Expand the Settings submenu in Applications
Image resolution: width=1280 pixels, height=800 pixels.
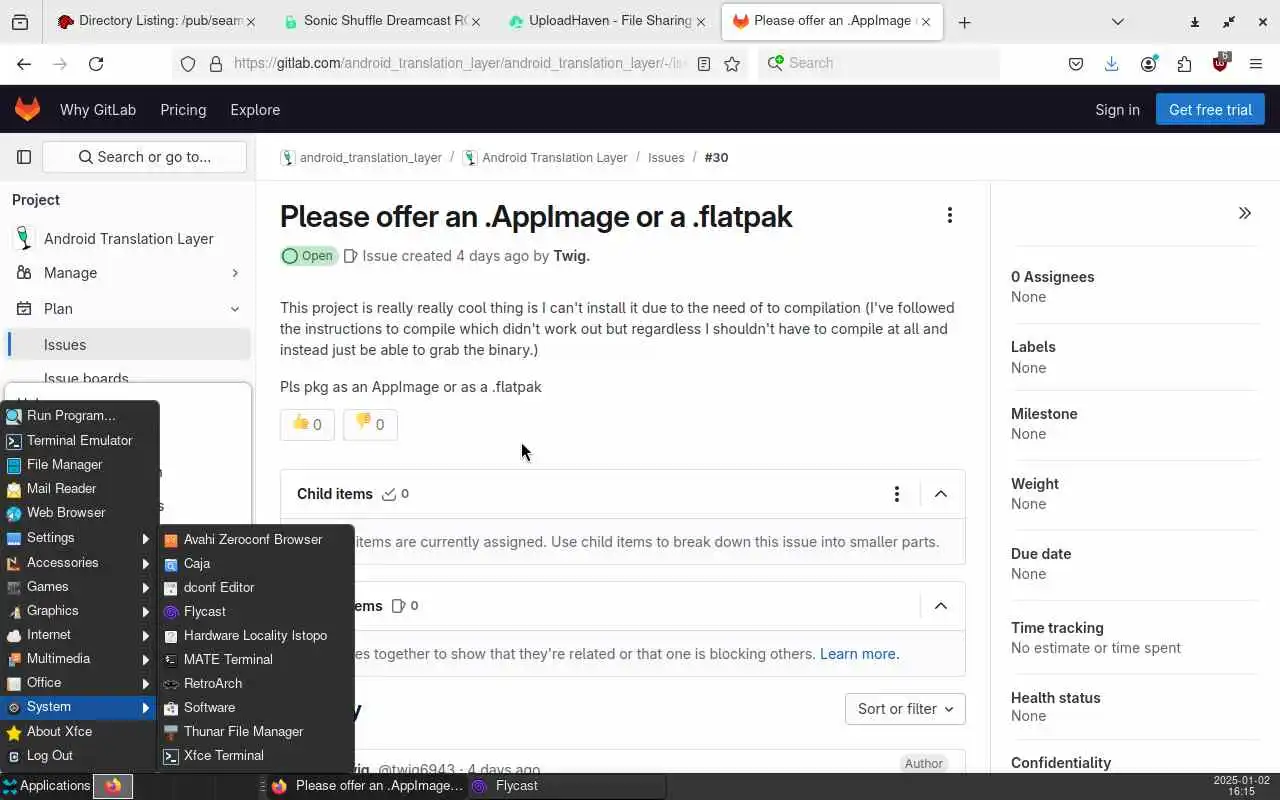(x=79, y=538)
